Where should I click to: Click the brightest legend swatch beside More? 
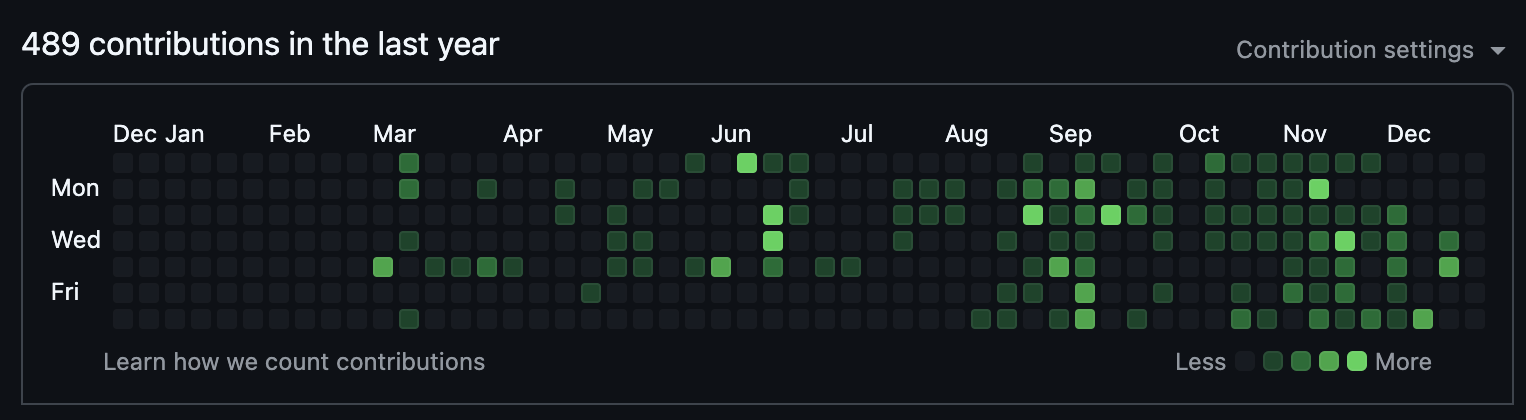(1357, 362)
